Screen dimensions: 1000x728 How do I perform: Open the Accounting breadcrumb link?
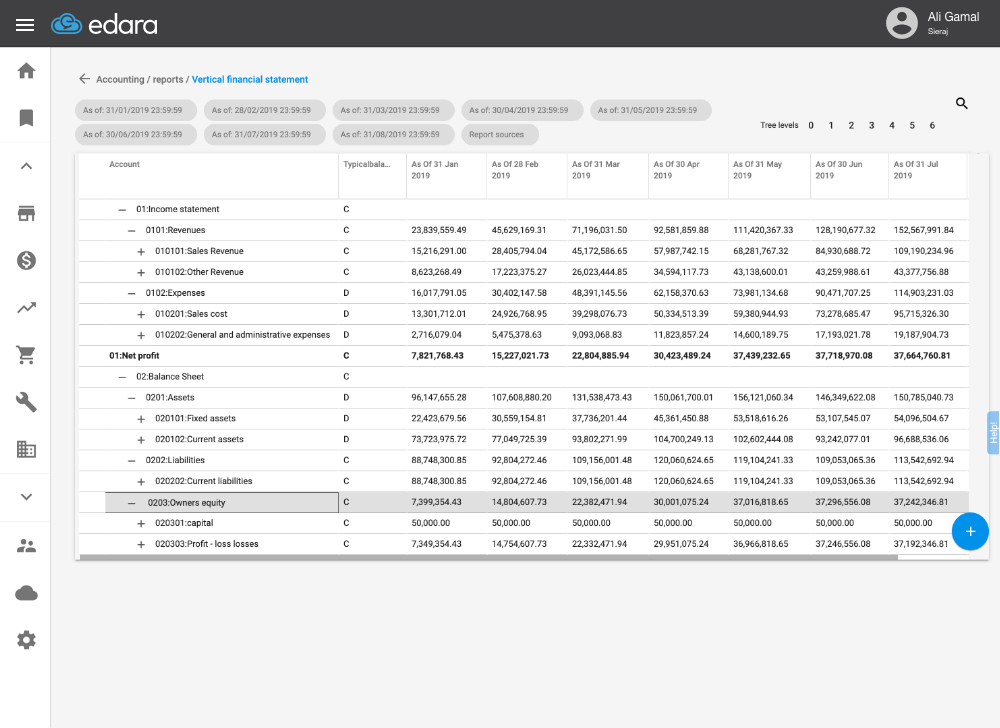click(x=121, y=80)
